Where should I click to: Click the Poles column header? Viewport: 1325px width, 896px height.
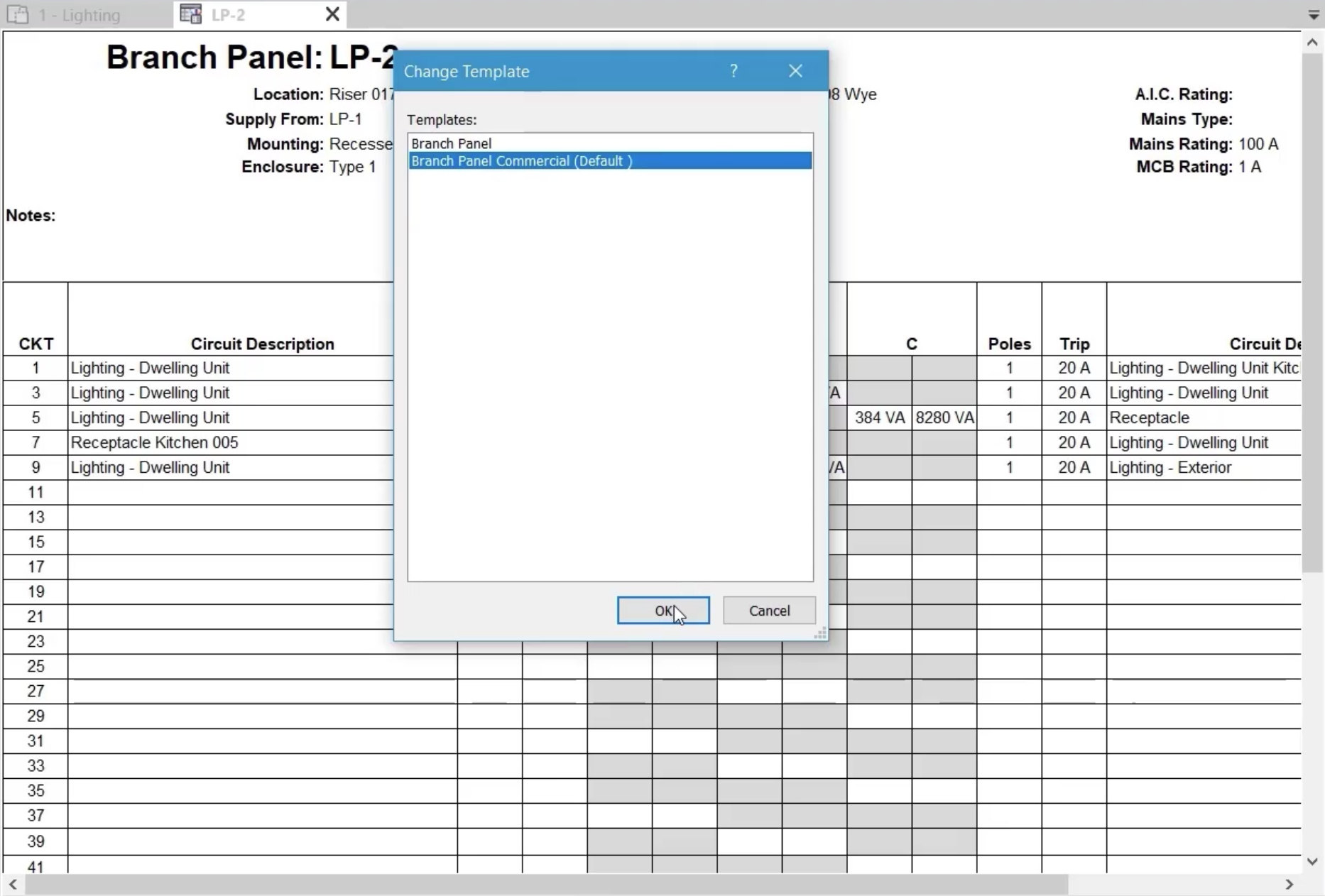pos(1009,344)
